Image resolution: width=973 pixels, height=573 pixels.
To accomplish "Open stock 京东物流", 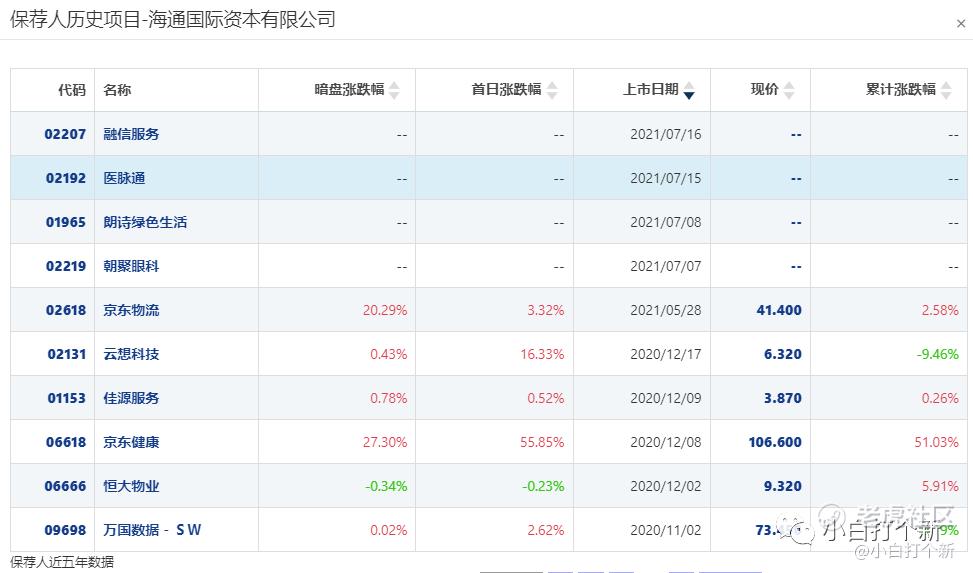I will [131, 310].
